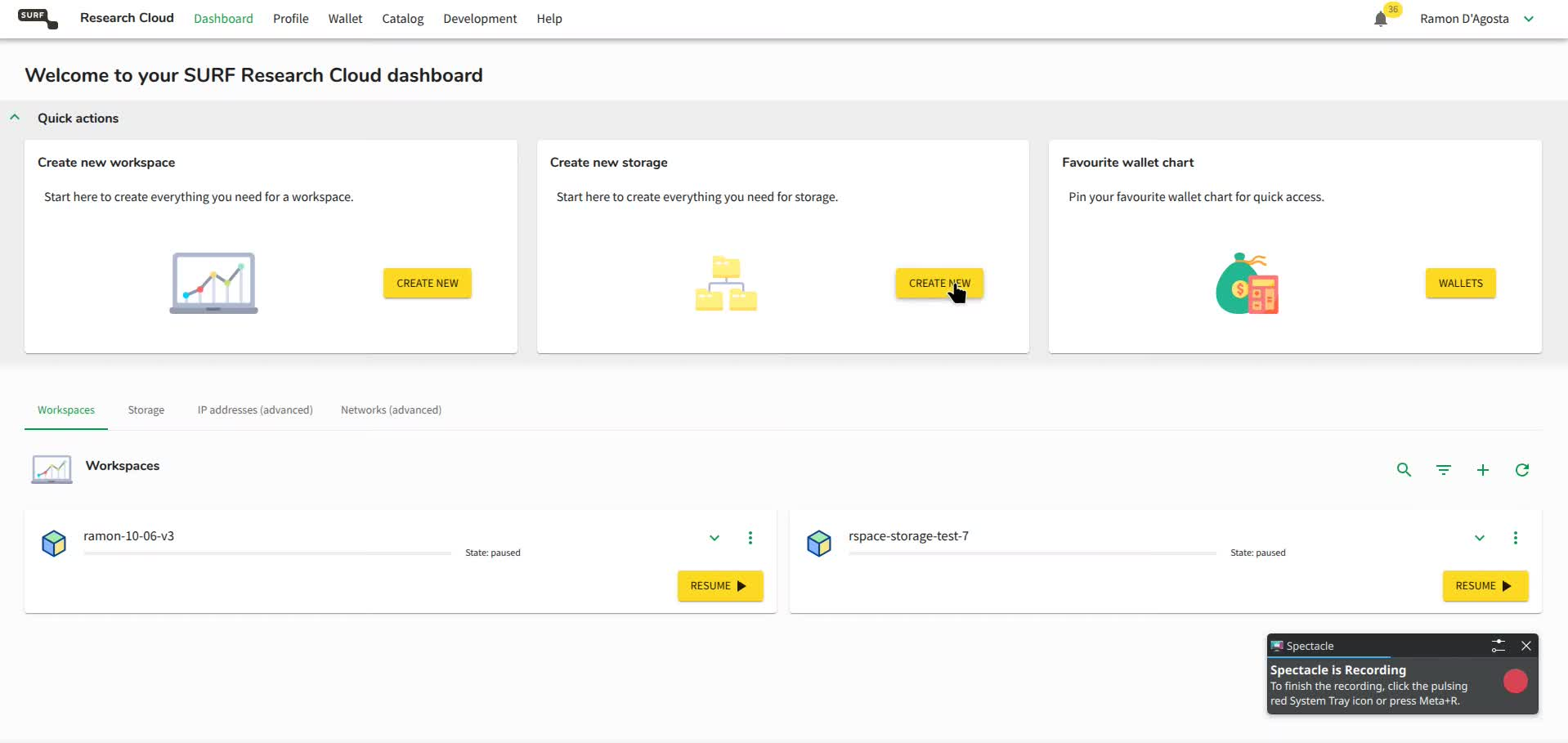The height and width of the screenshot is (743, 1568).
Task: Go to the Profile page
Action: [291, 19]
